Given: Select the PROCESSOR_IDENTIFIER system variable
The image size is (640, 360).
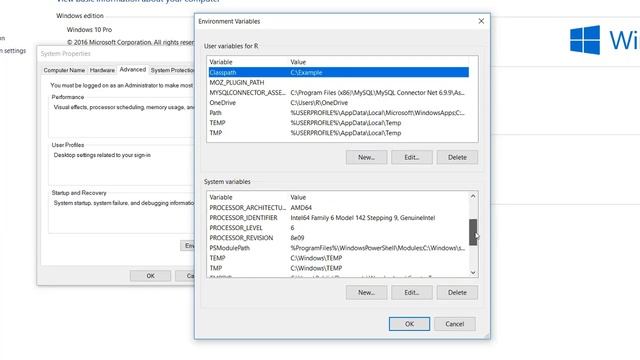Looking at the screenshot, I should (338, 218).
